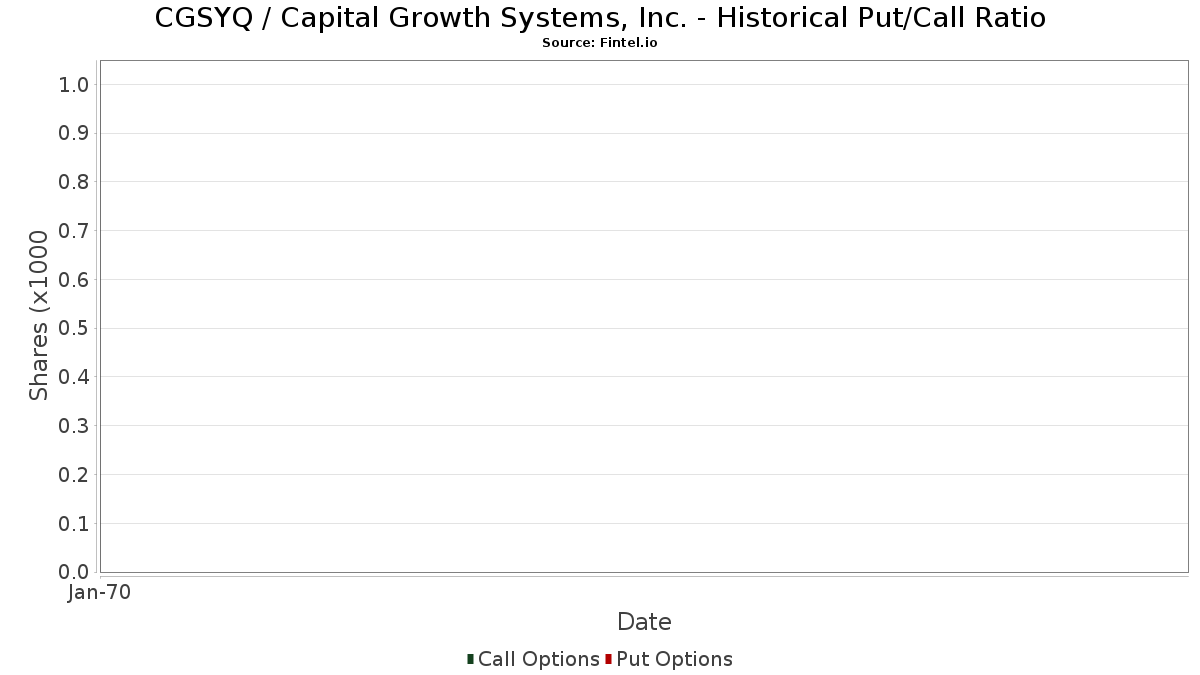
Task: Click the Source: Fintel.io subtitle
Action: tap(600, 43)
